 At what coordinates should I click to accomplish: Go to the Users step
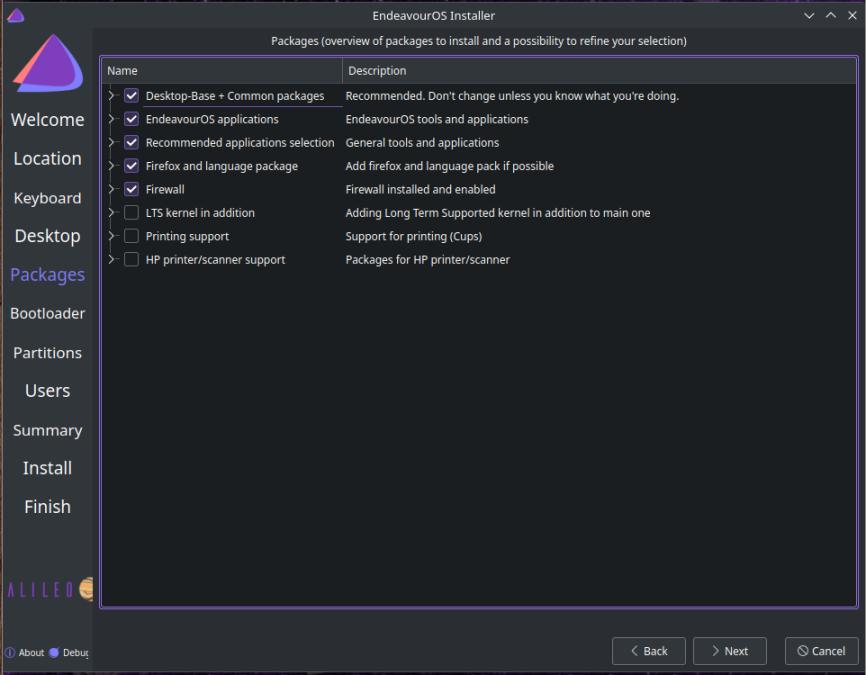click(x=47, y=391)
